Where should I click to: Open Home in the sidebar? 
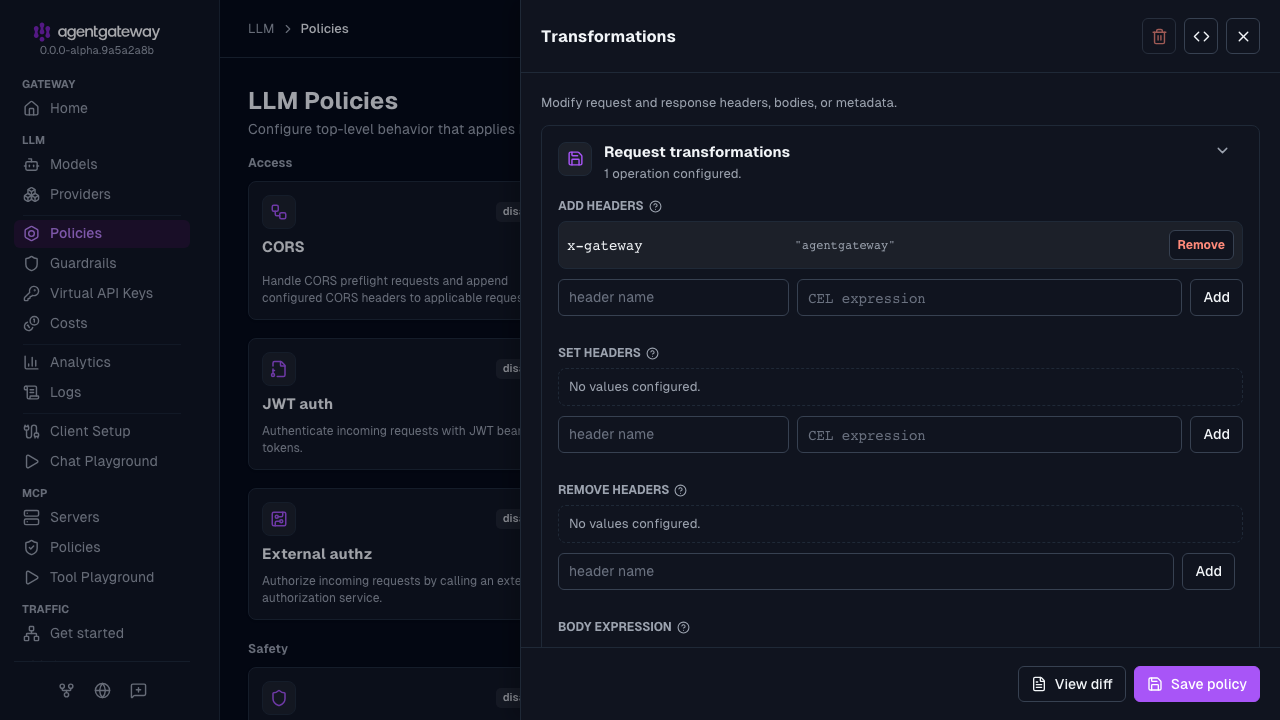102,108
